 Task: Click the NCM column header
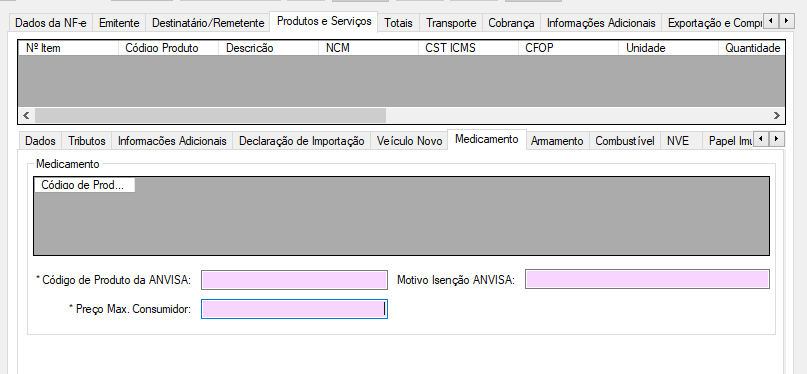[369, 48]
